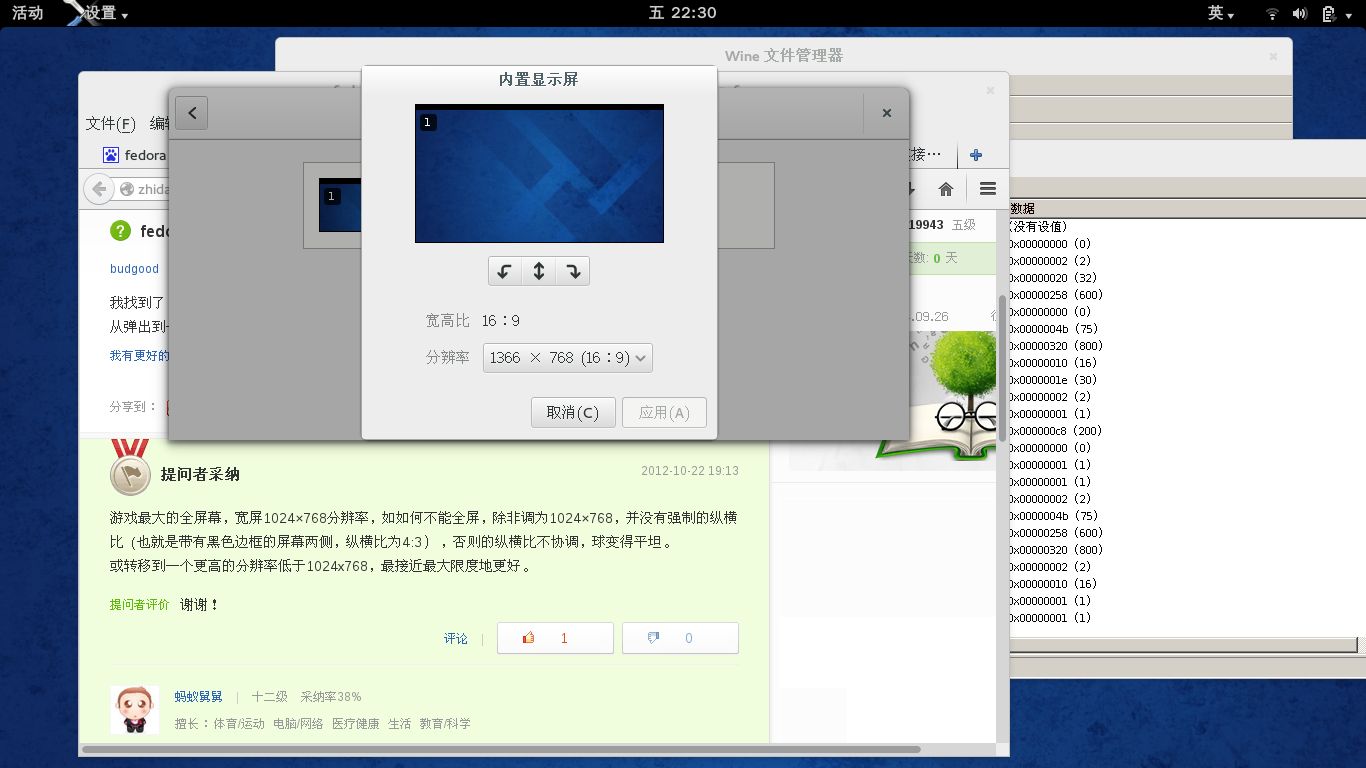Select the small monitor thumbnail behind the dialog
1366x768 pixels.
pos(339,205)
